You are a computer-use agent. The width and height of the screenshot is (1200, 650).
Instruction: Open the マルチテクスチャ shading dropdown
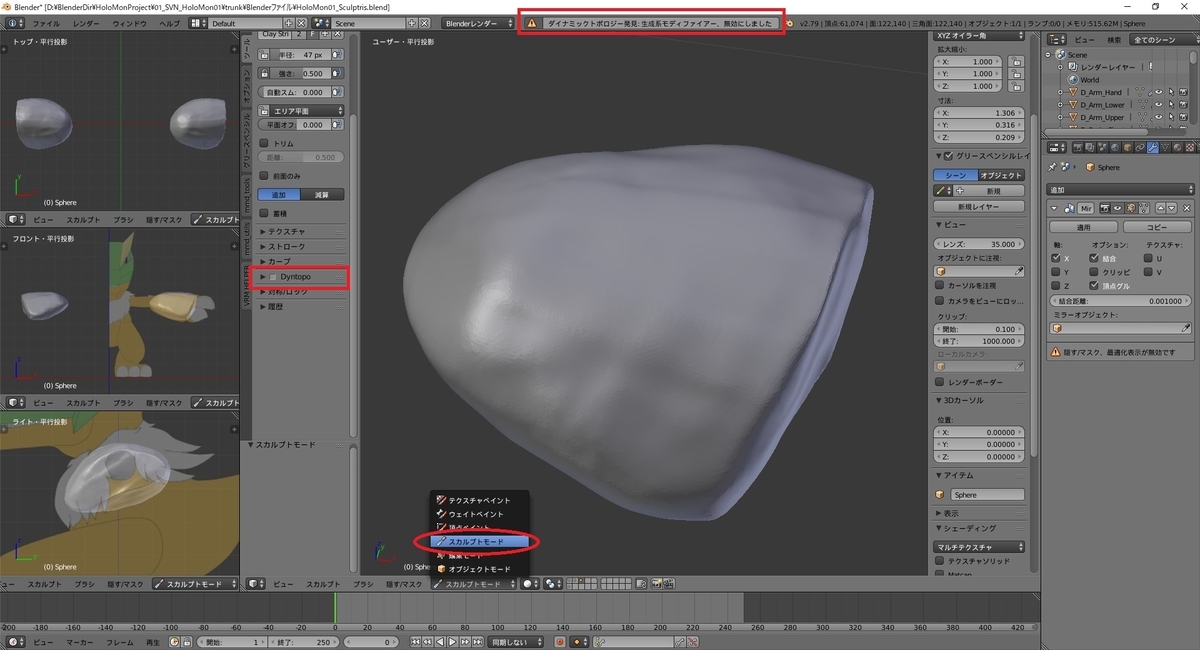click(x=979, y=547)
